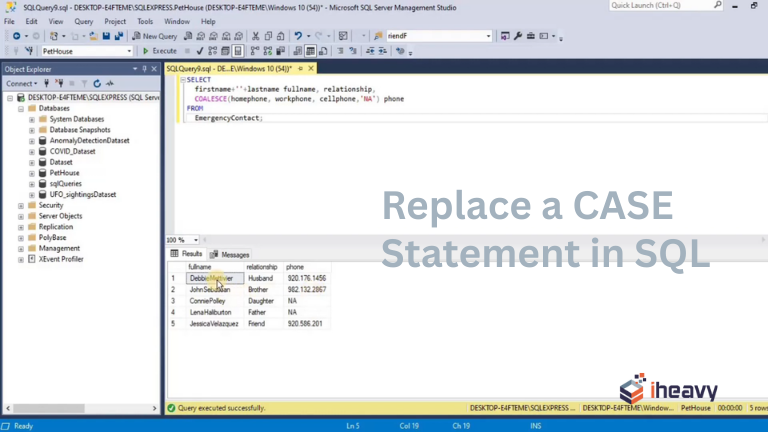Toggle Results to File mode
The width and height of the screenshot is (768, 432).
click(x=323, y=51)
